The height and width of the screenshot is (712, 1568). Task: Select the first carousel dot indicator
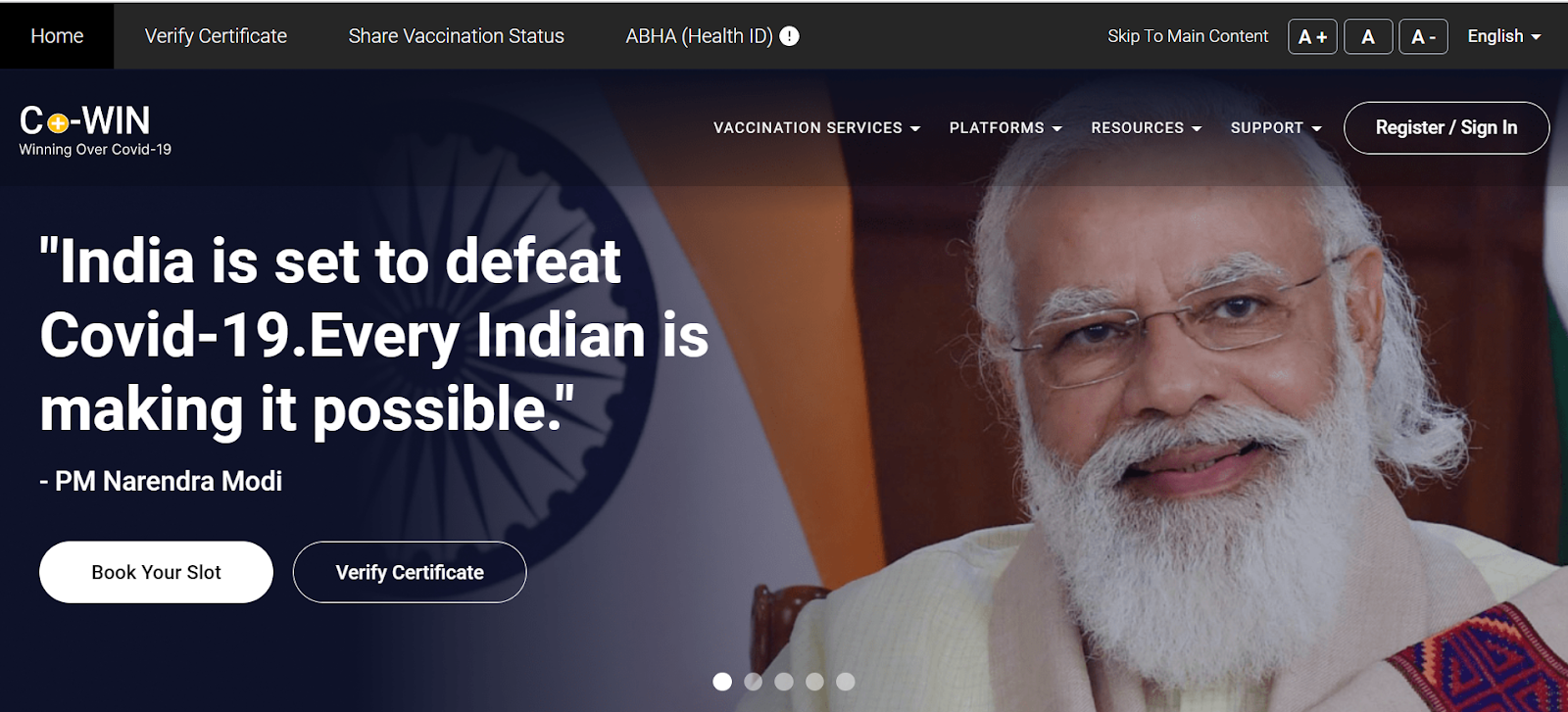coord(722,682)
